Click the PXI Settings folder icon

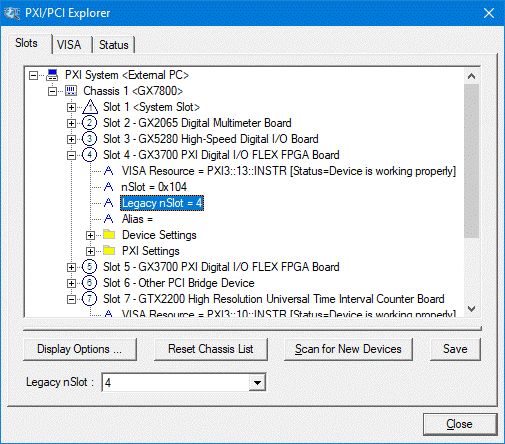click(x=109, y=250)
